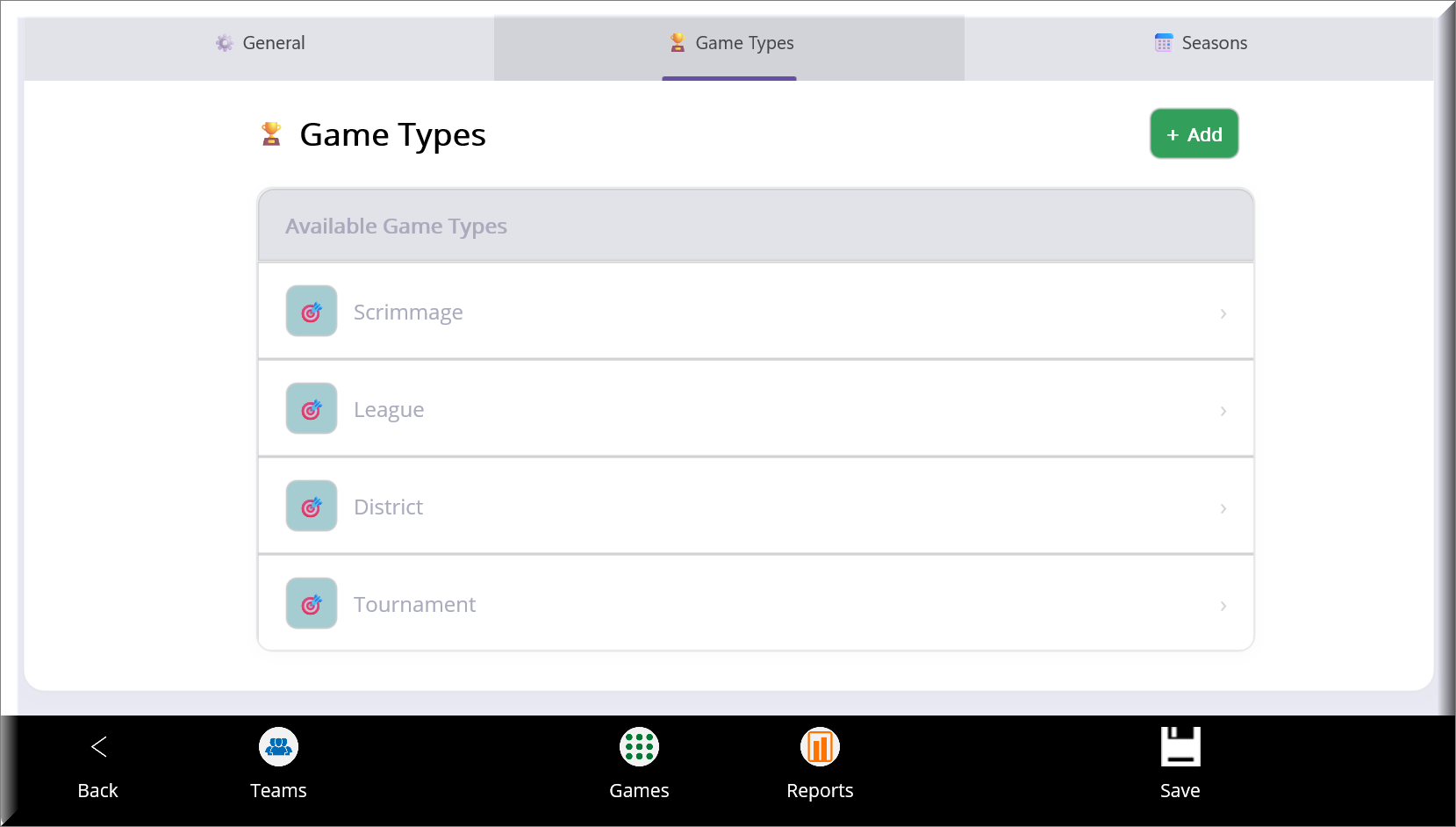Viewport: 1456px width, 827px height.
Task: Click the Tournament target icon
Action: click(x=312, y=604)
